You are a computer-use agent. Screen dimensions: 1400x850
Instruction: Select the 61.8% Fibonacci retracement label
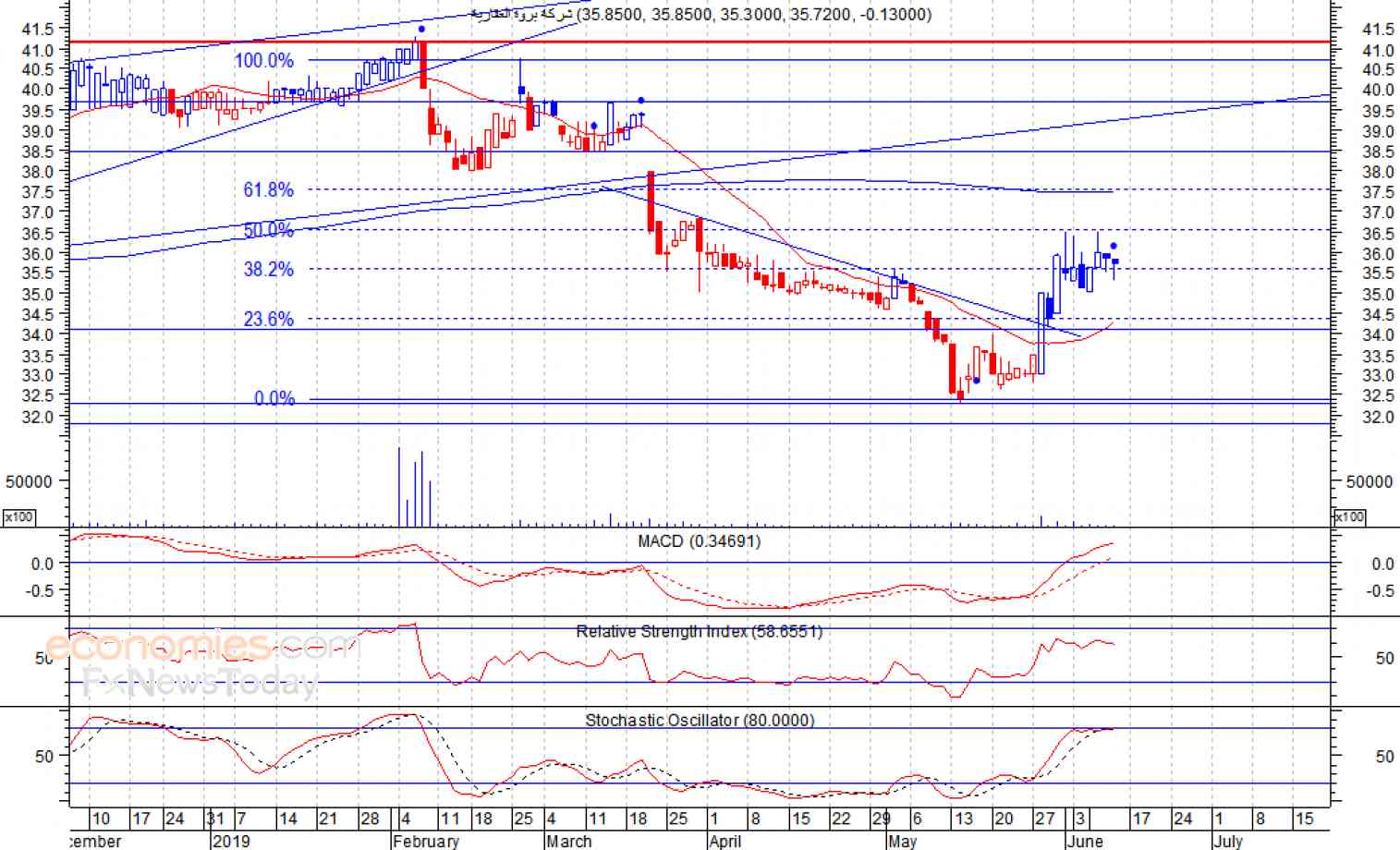point(268,189)
